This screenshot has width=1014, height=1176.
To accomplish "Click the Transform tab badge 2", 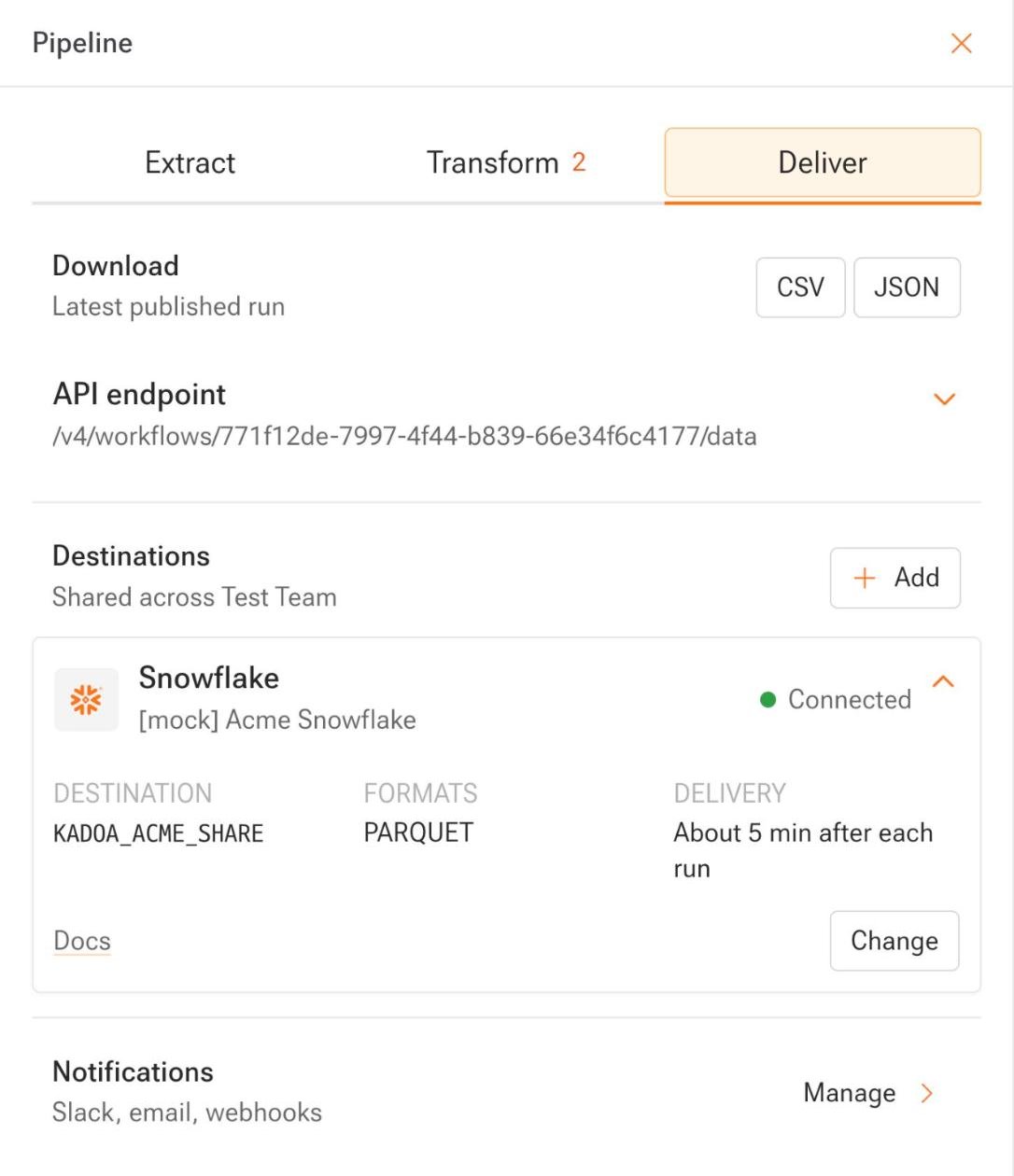I will pyautogui.click(x=579, y=162).
